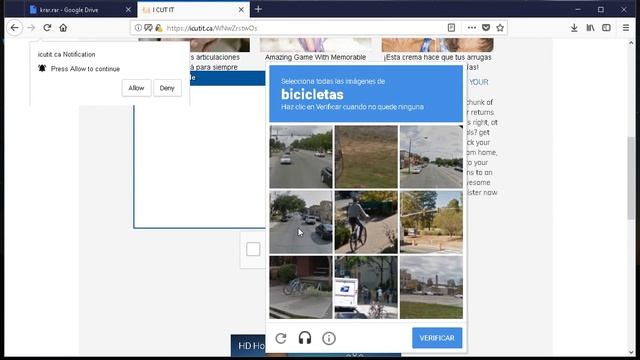Show the sidebars button
This screenshot has height=360, width=640.
click(x=606, y=28)
